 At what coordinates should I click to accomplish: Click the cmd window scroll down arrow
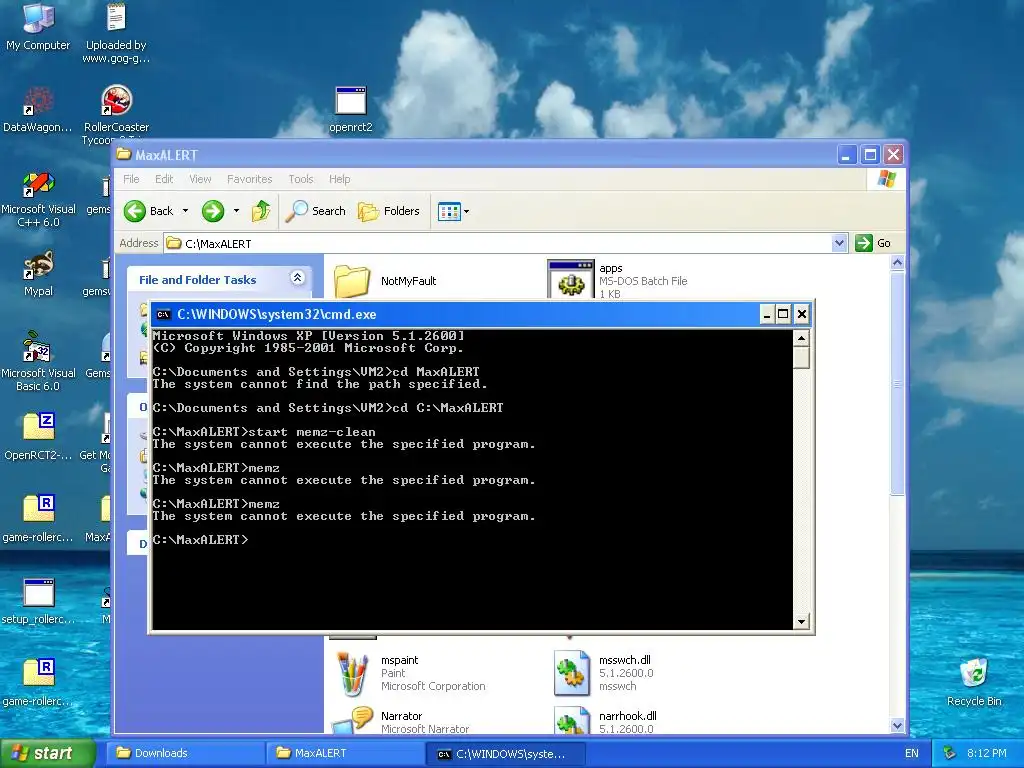801,621
